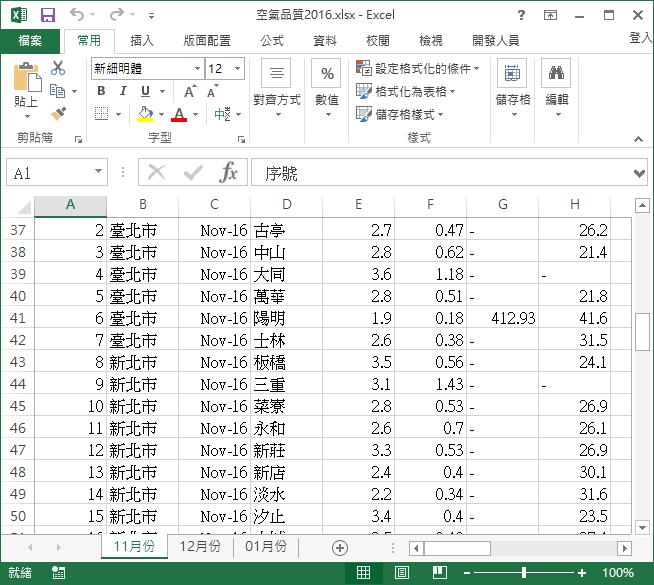The height and width of the screenshot is (585, 654).
Task: Click zoom in plus button
Action: coord(582,573)
